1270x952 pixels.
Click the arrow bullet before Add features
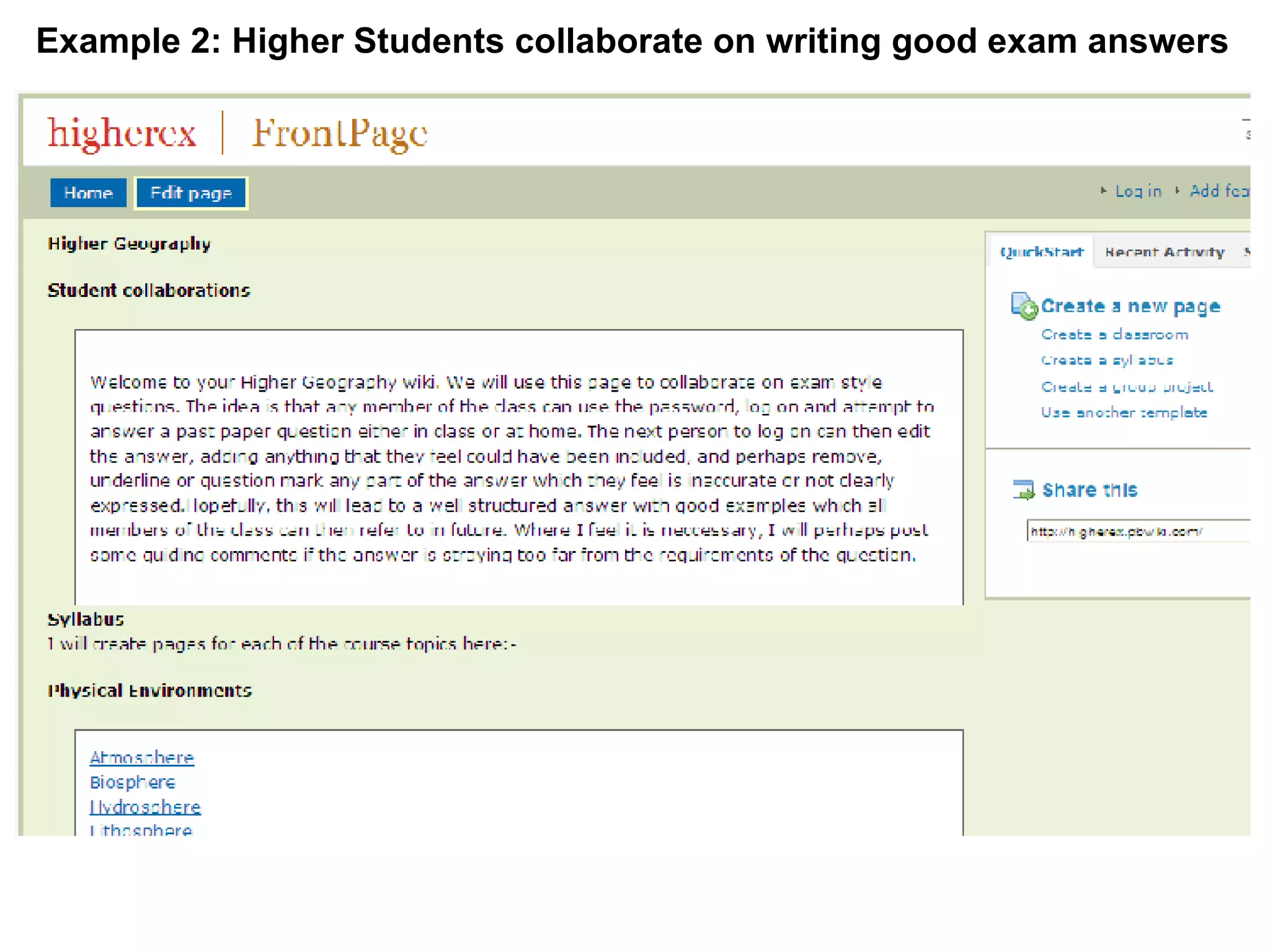pyautogui.click(x=1177, y=191)
